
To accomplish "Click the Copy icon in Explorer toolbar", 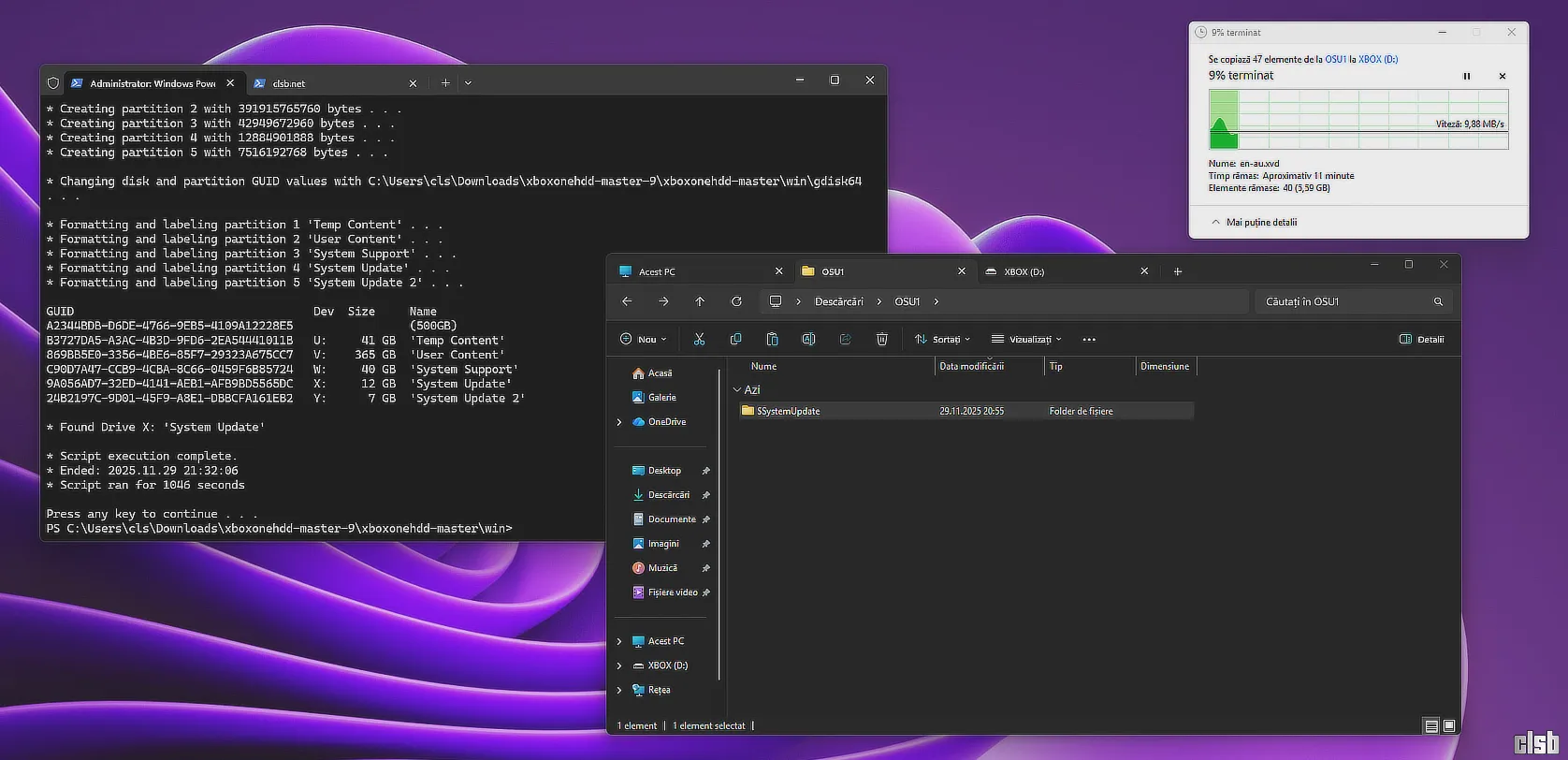I will 735,339.
